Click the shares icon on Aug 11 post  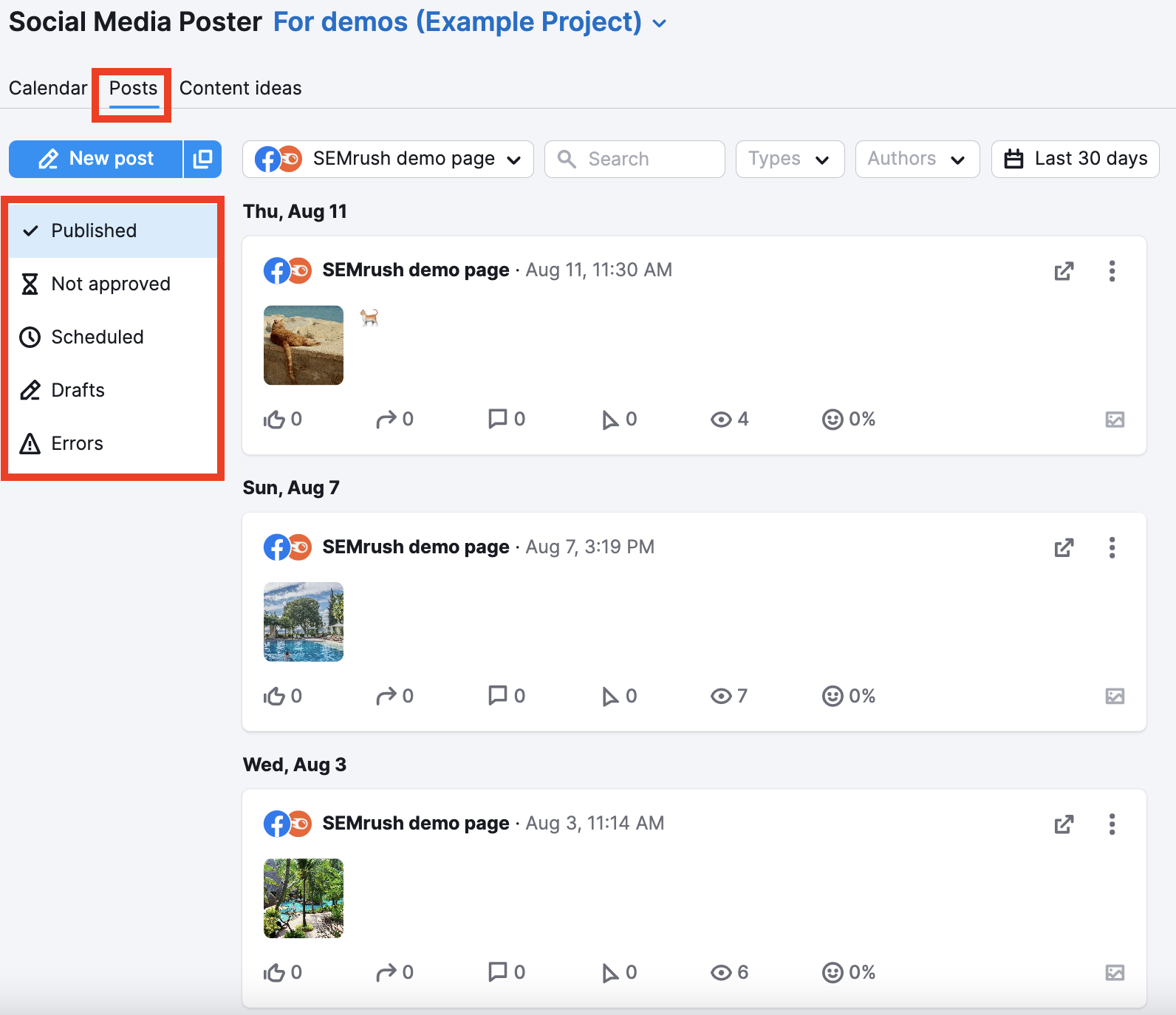pyautogui.click(x=386, y=420)
